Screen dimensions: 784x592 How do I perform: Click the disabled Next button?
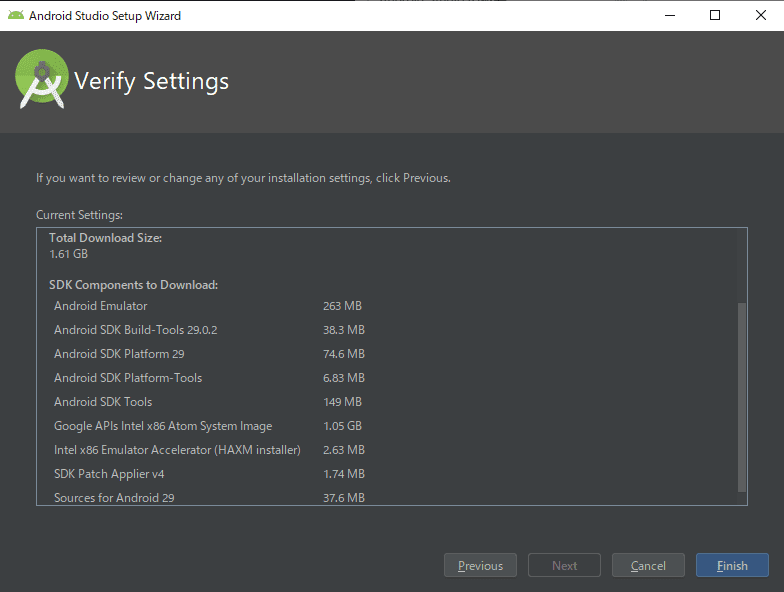[564, 565]
